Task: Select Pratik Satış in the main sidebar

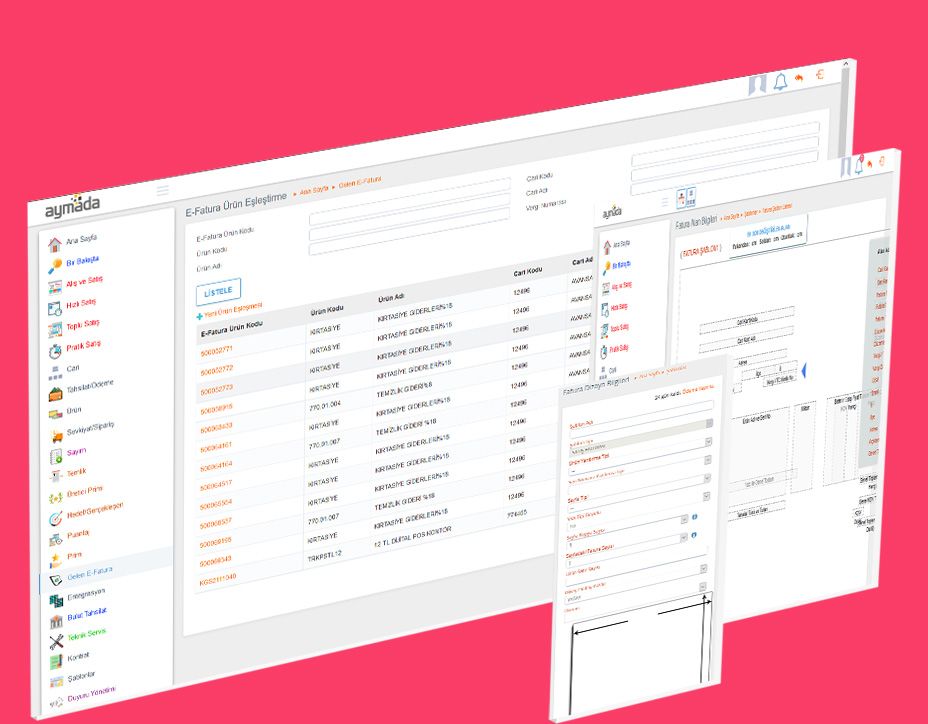Action: [83, 347]
